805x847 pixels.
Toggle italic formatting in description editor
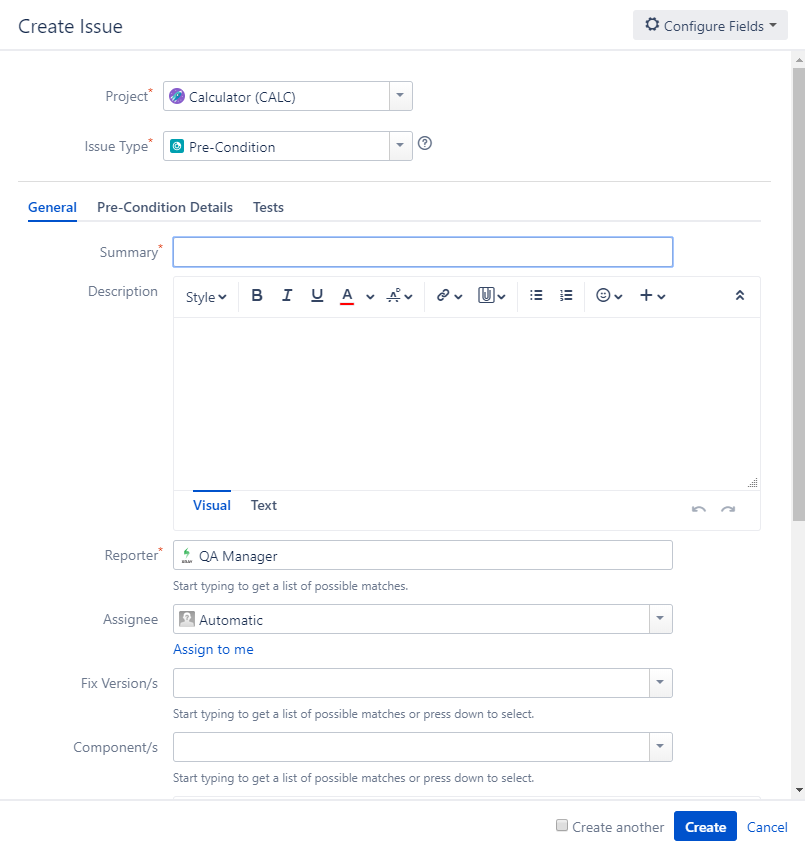pos(287,295)
